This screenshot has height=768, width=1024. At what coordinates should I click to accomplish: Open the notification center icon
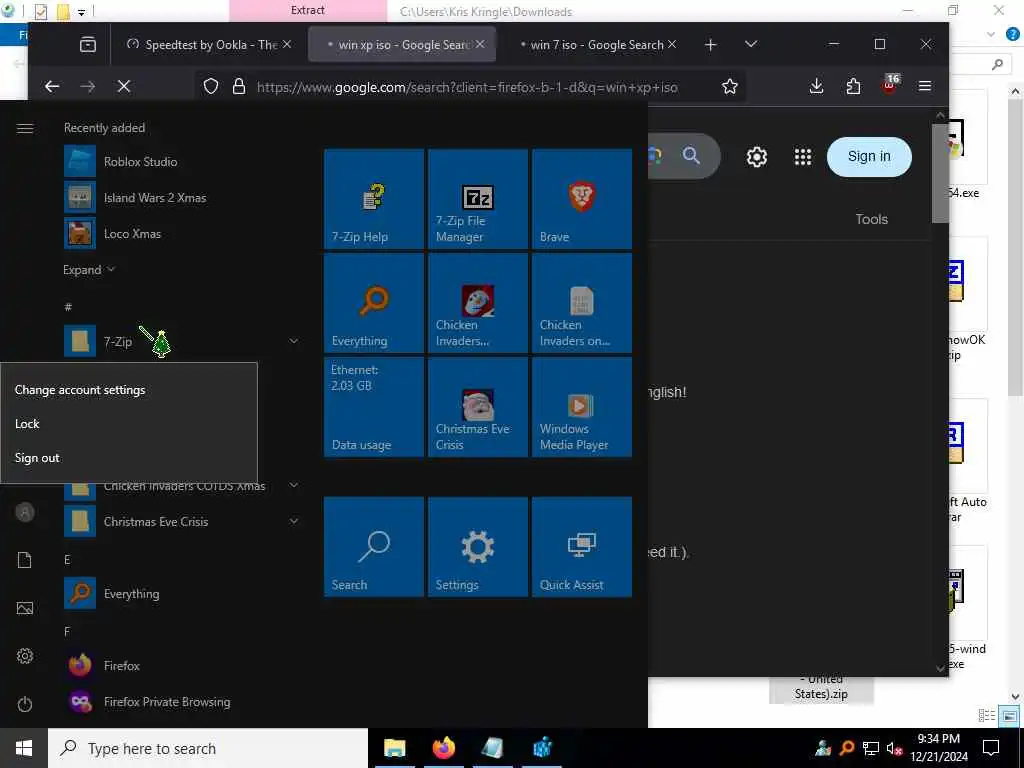(991, 748)
